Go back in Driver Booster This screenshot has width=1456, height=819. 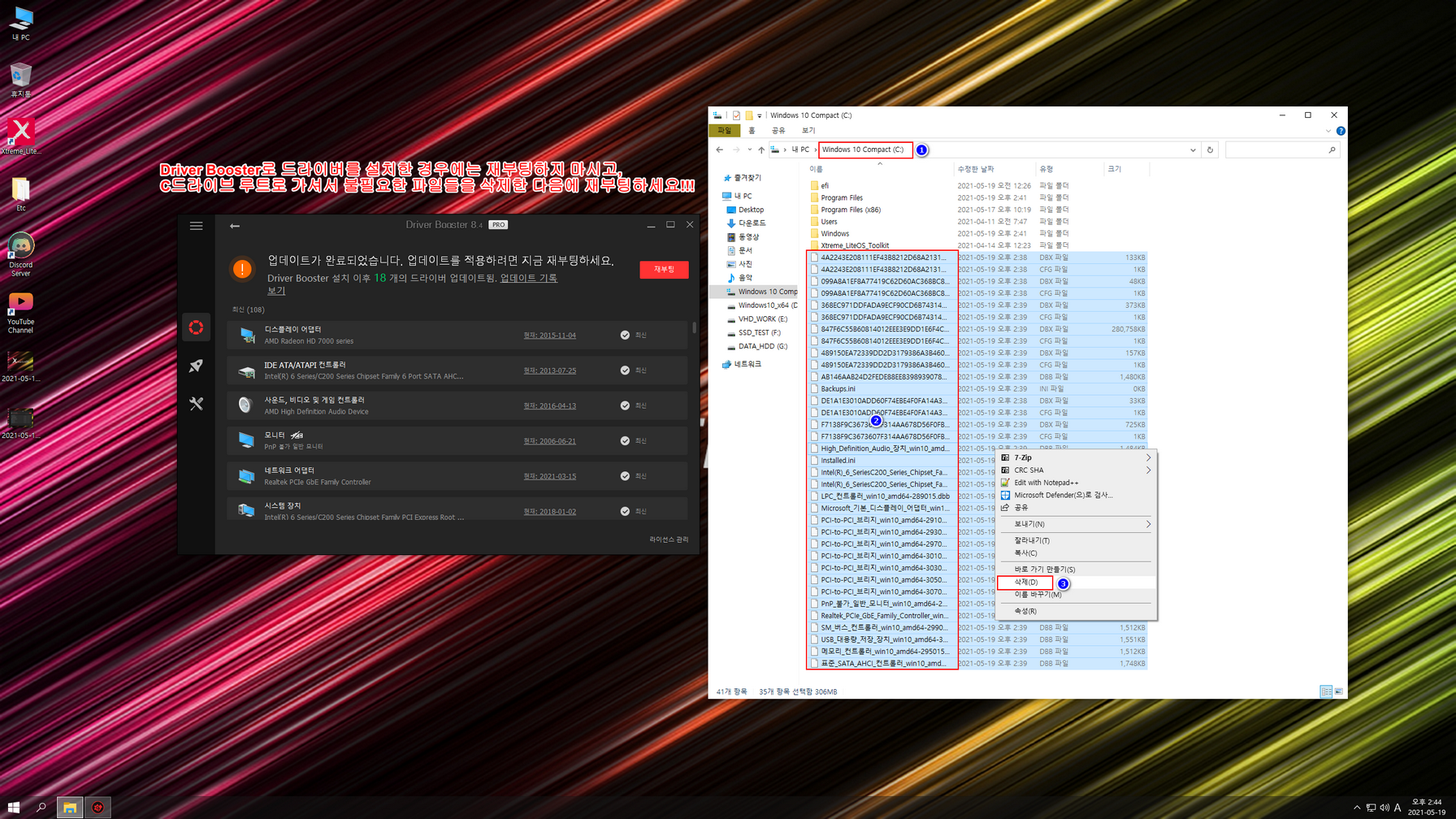tap(235, 226)
